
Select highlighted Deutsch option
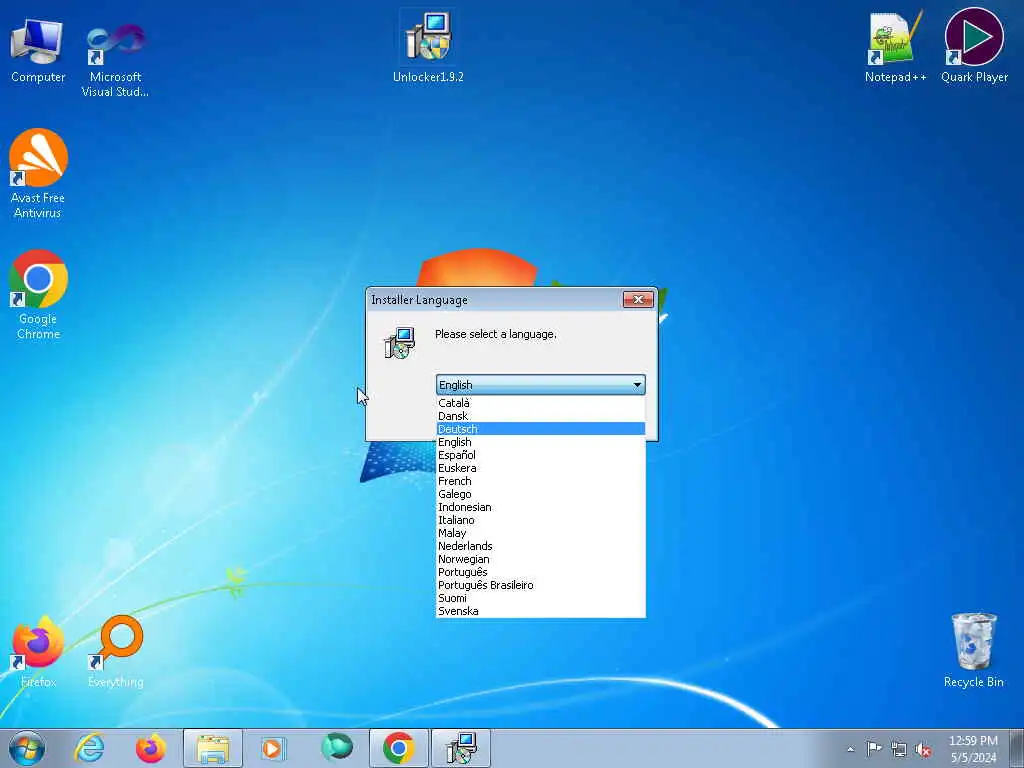click(x=541, y=429)
